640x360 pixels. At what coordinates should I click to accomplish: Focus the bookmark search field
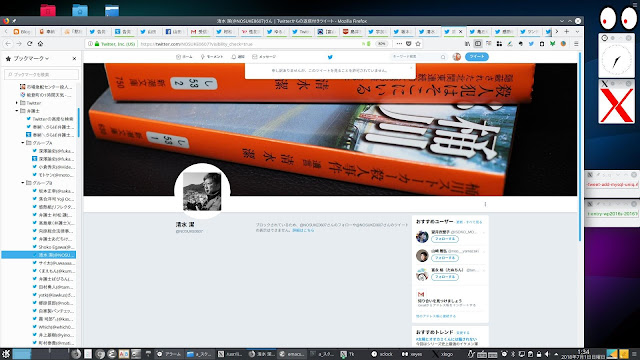41,75
